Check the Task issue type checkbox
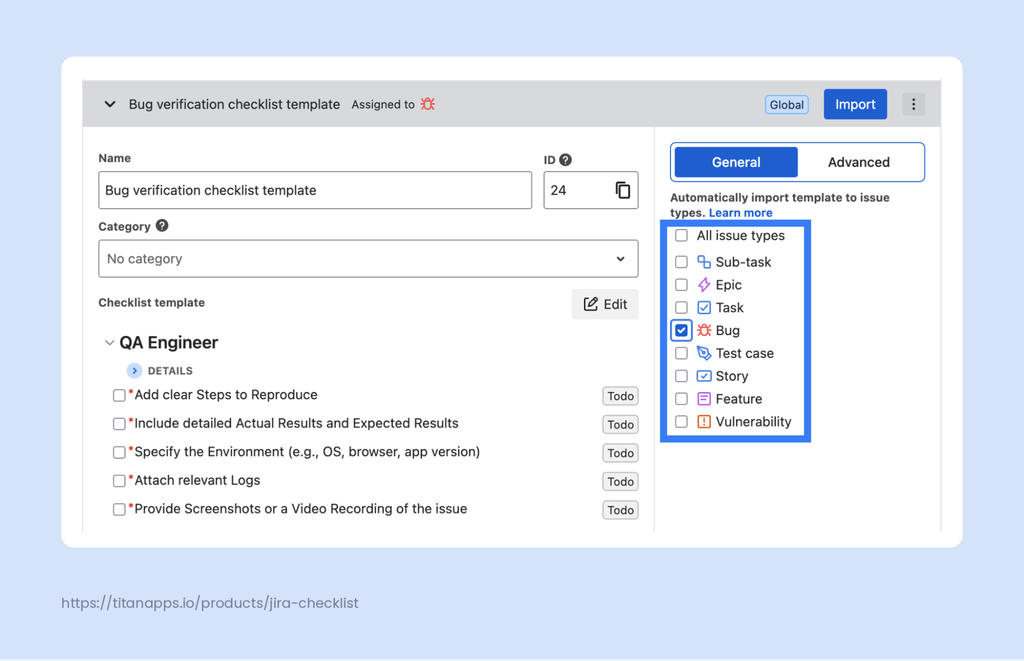1024x661 pixels. point(681,308)
